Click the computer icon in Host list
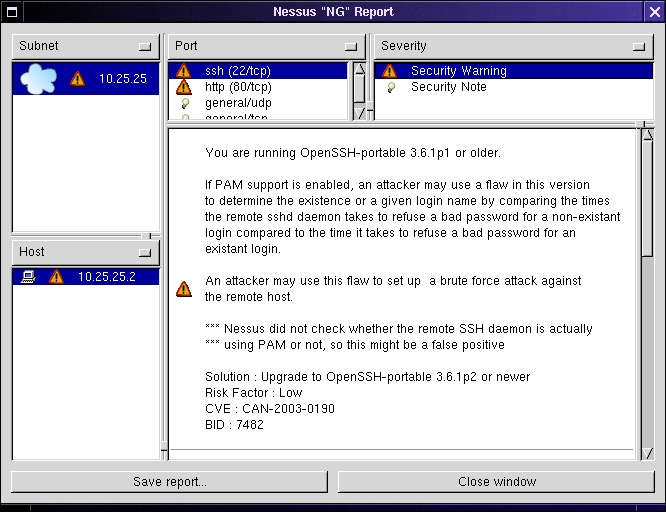This screenshot has width=666, height=512. click(28, 277)
